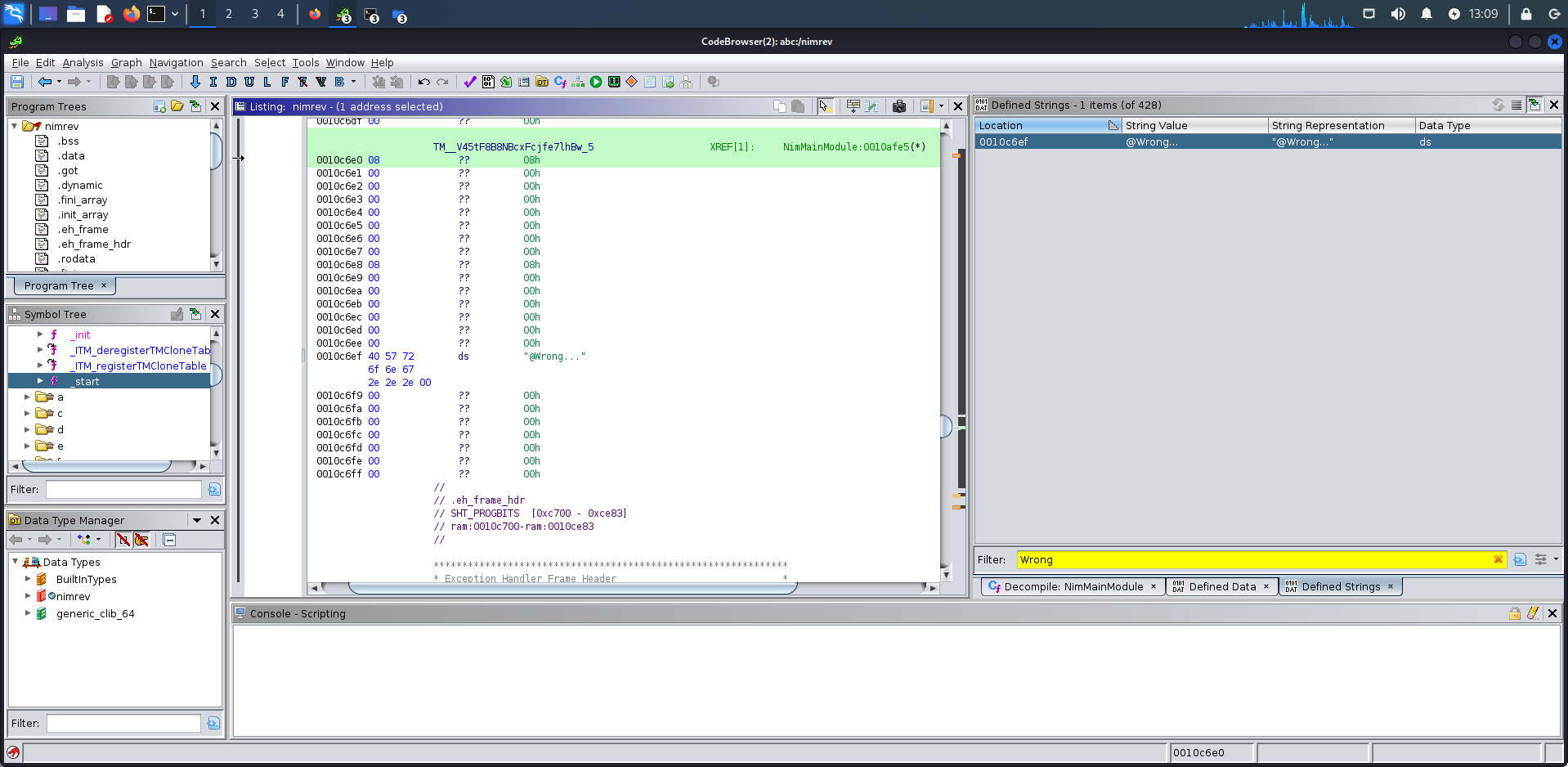Expand generic_clib_64 data type archive
1568x767 pixels.
[x=27, y=613]
